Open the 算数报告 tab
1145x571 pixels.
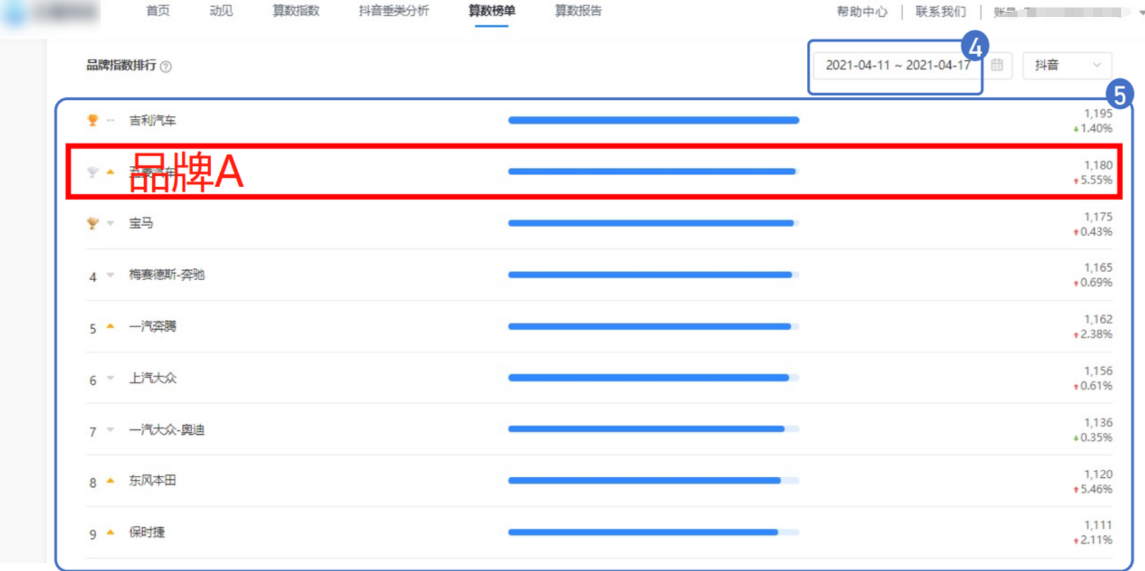(x=578, y=12)
